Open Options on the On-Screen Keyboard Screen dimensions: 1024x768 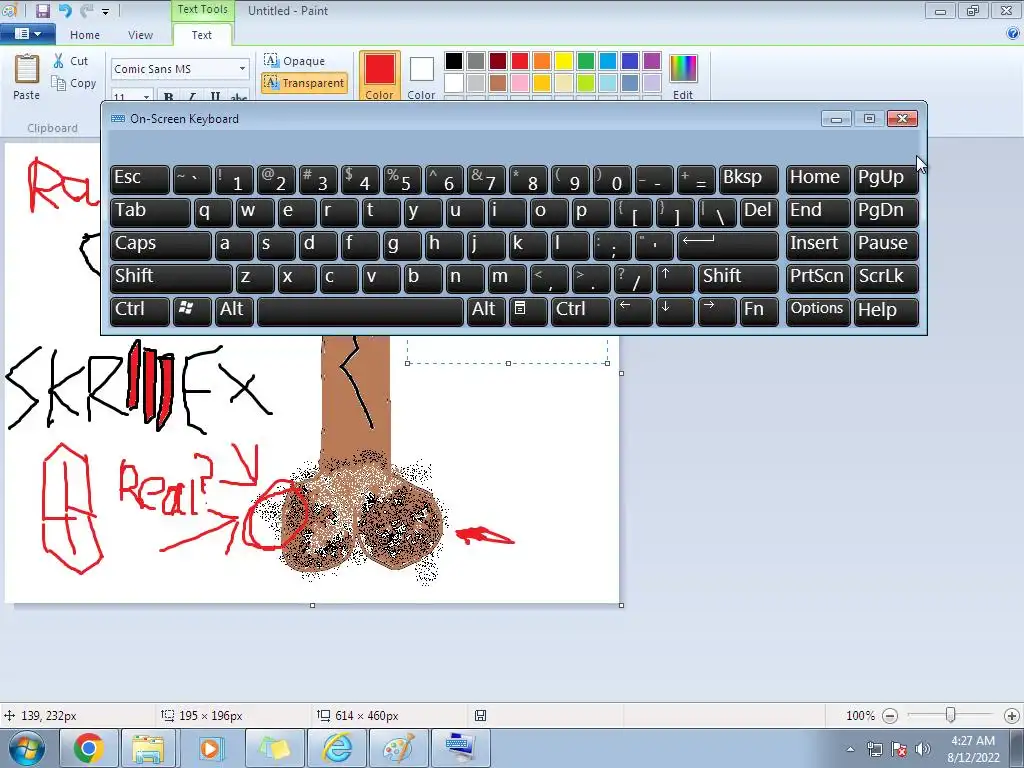[818, 310]
